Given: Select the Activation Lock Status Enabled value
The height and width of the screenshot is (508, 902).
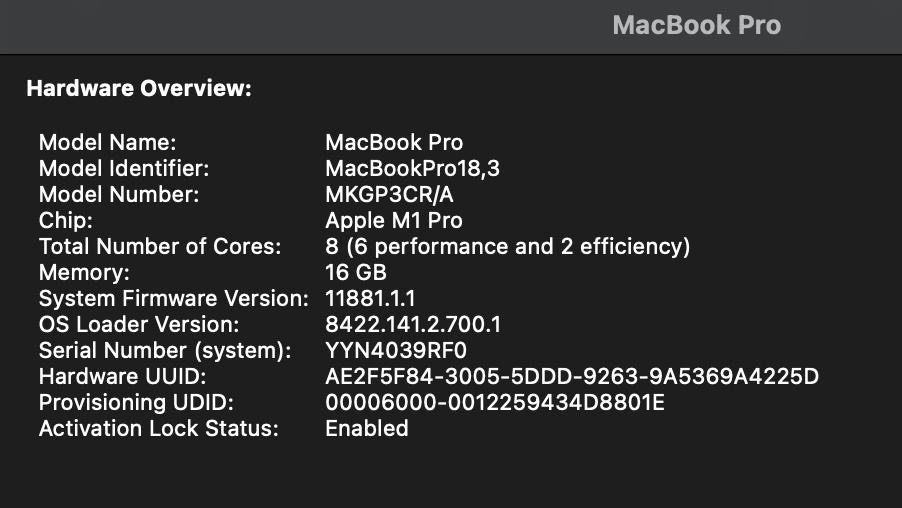Looking at the screenshot, I should coord(367,428).
